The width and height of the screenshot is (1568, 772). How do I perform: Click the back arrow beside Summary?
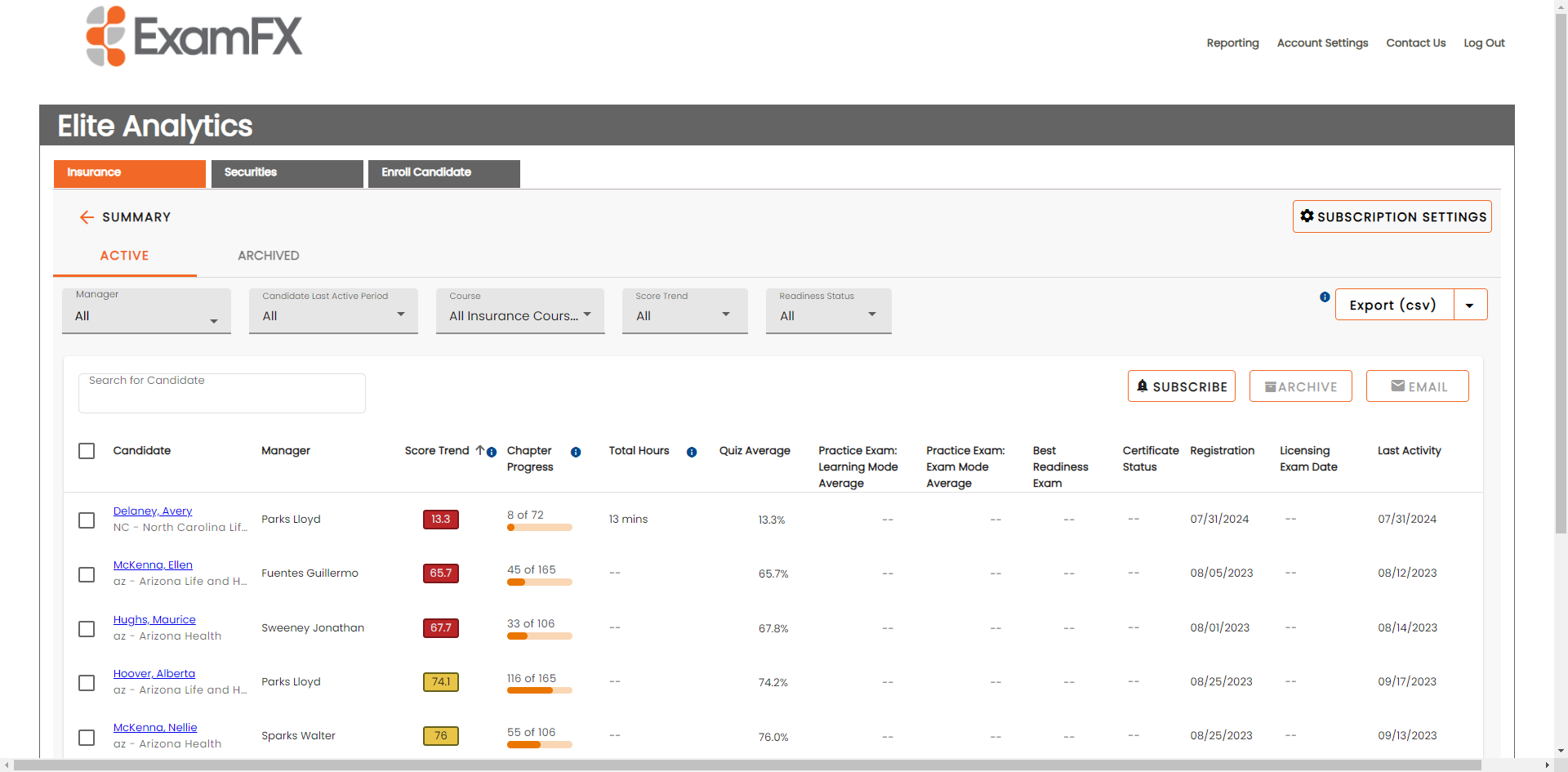point(87,217)
